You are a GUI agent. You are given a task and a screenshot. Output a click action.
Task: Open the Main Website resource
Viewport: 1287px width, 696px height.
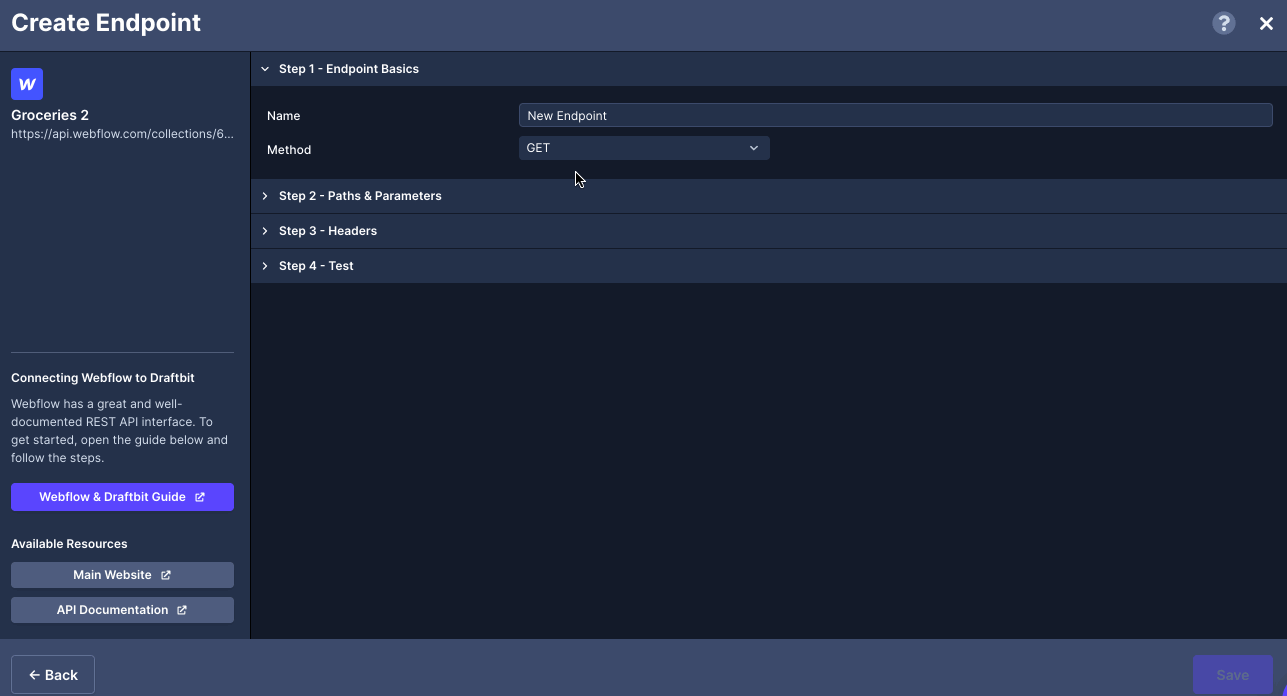tap(122, 575)
